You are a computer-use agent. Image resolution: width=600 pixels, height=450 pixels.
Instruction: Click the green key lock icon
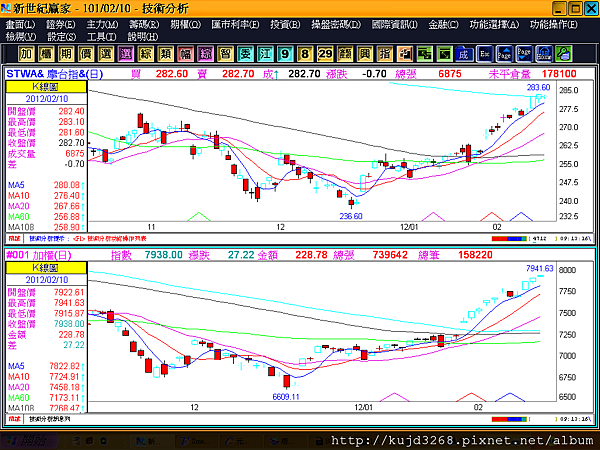pyautogui.click(x=564, y=54)
